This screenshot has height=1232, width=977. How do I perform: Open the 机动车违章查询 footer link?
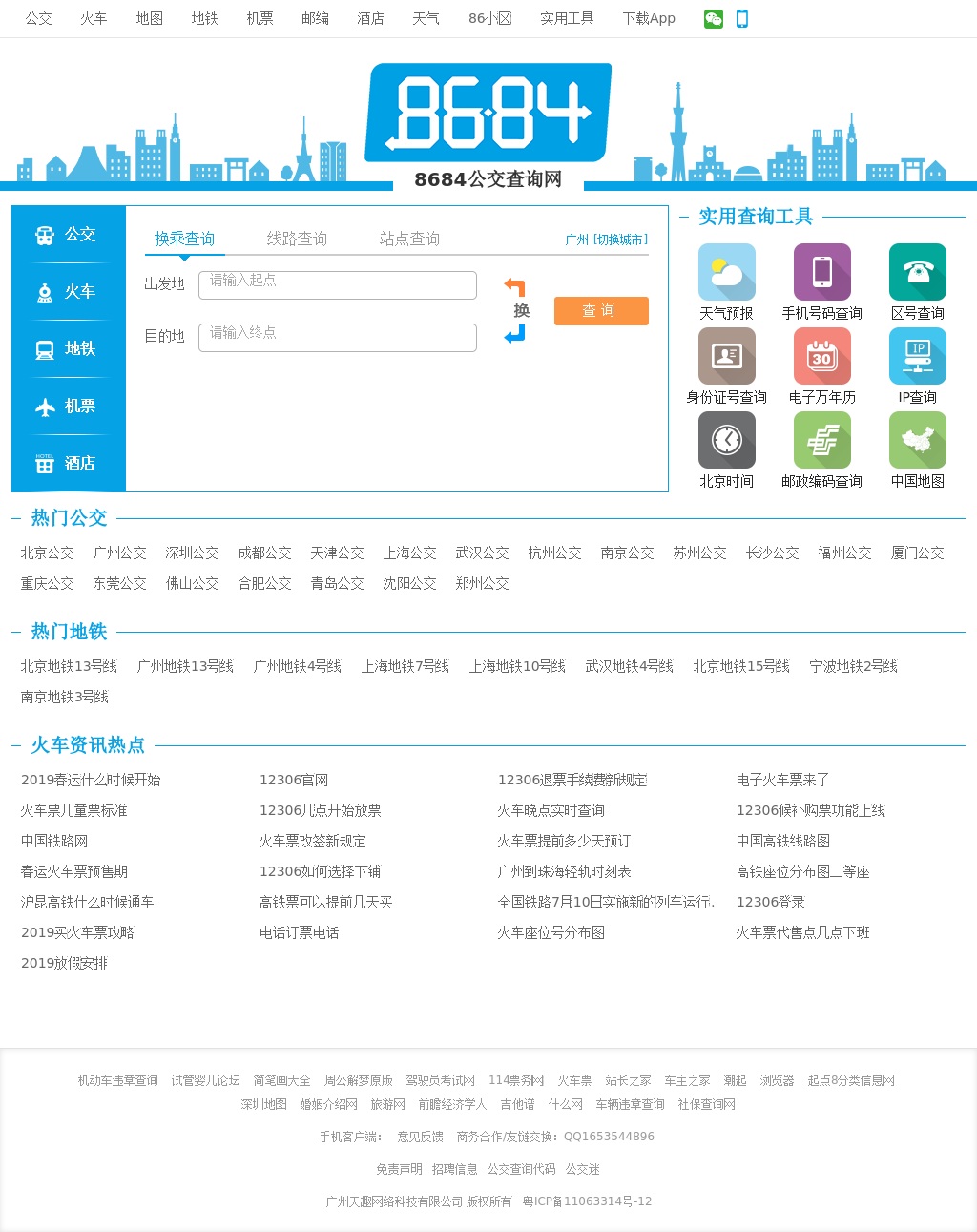[118, 1080]
